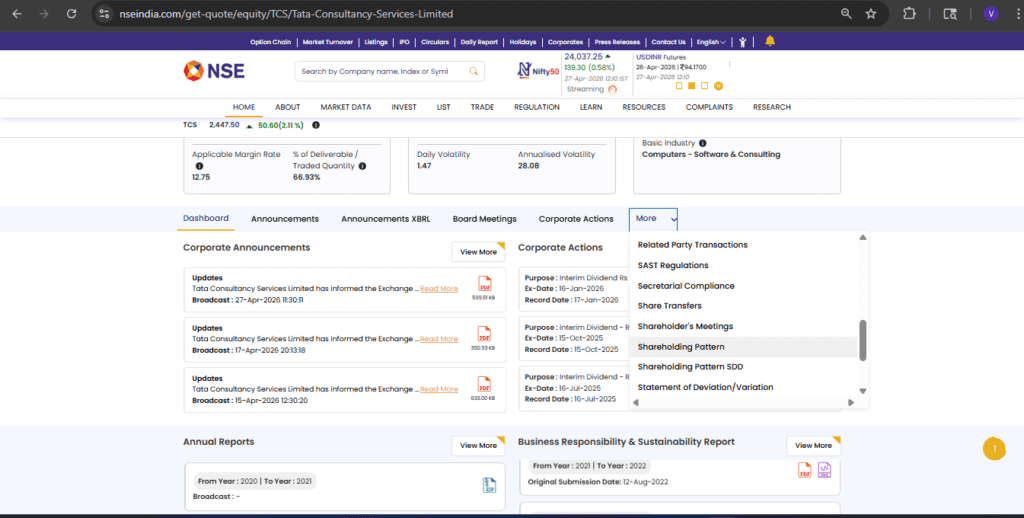Select the filled second carousel indicator square
The width and height of the screenshot is (1024, 518).
coord(692,86)
